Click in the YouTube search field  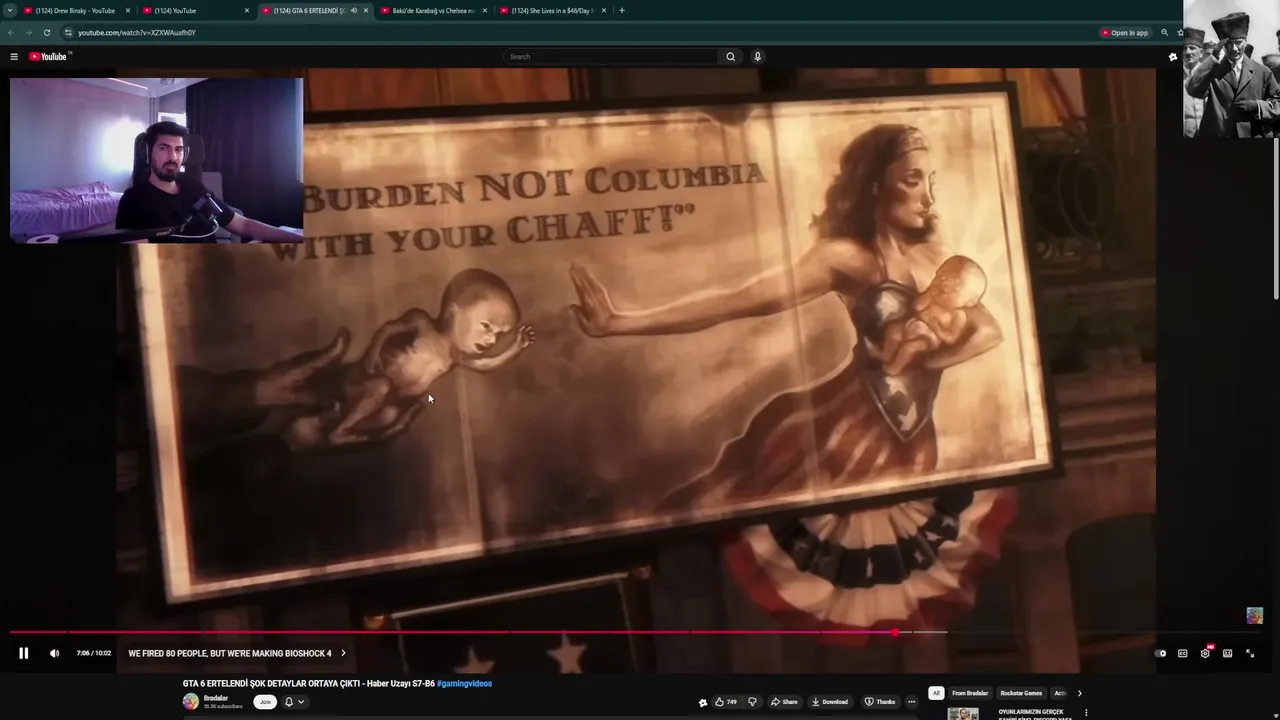[611, 57]
